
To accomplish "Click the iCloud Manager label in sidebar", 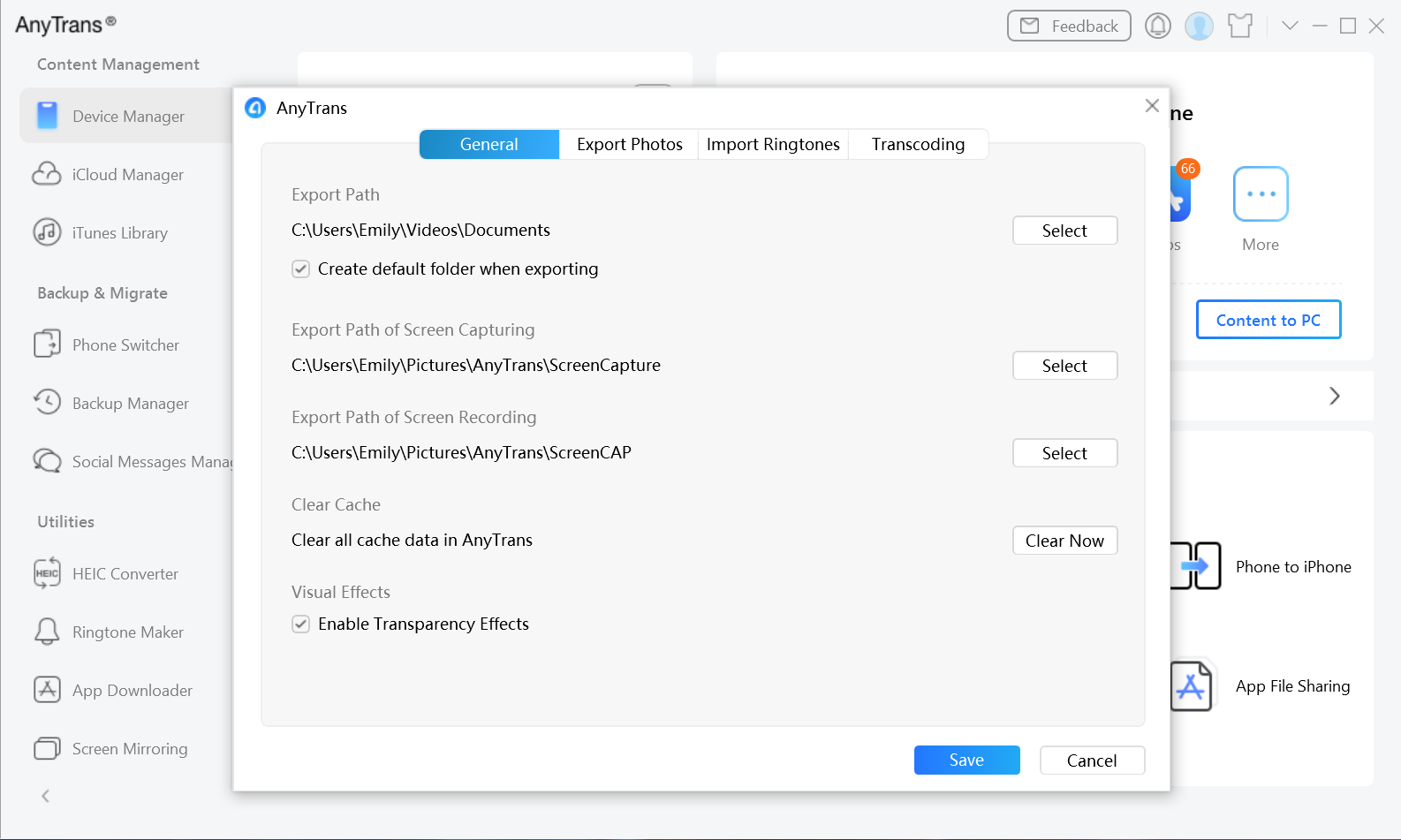I will tap(128, 175).
